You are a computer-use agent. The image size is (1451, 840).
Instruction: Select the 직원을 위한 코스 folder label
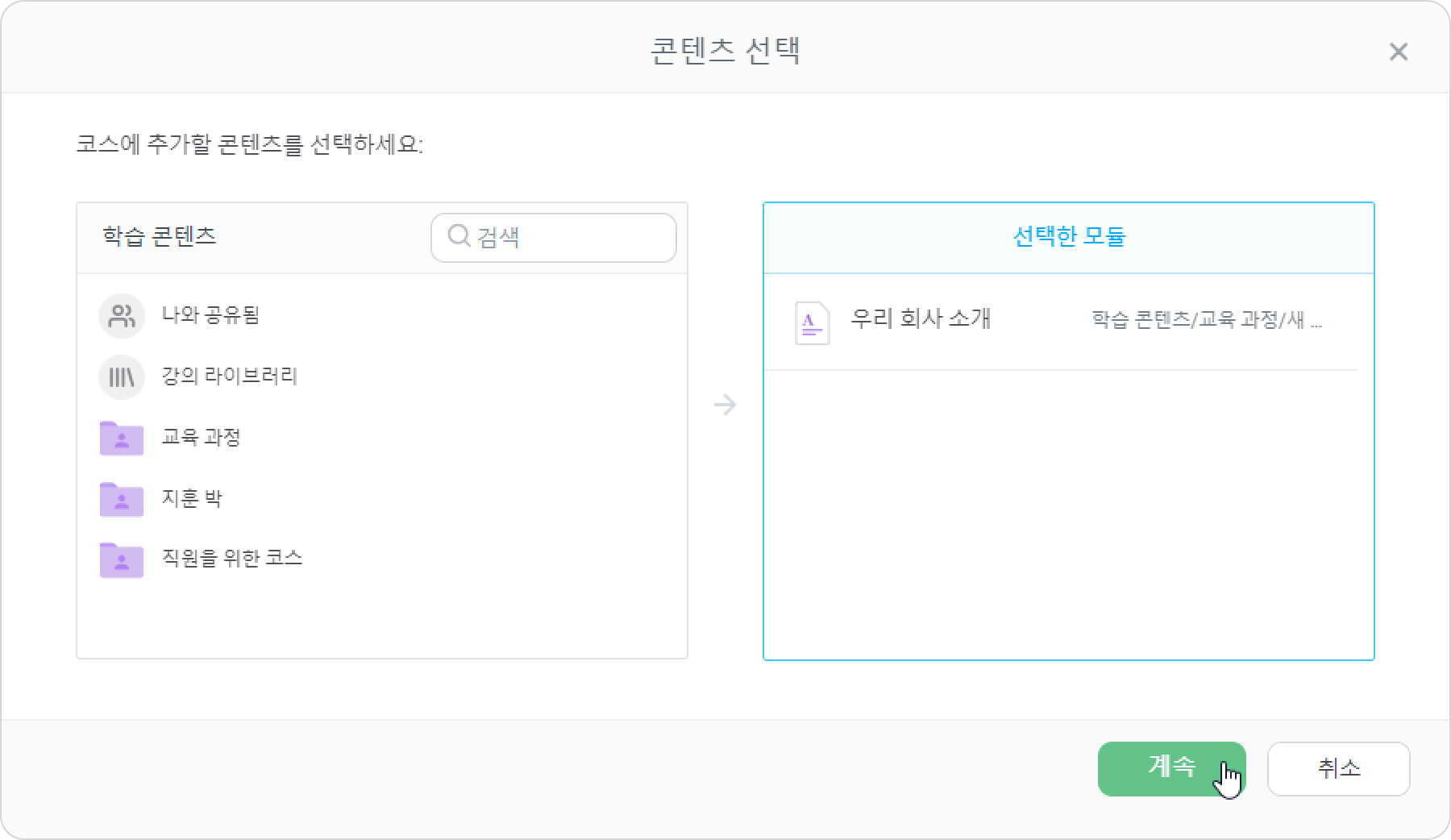coord(232,558)
